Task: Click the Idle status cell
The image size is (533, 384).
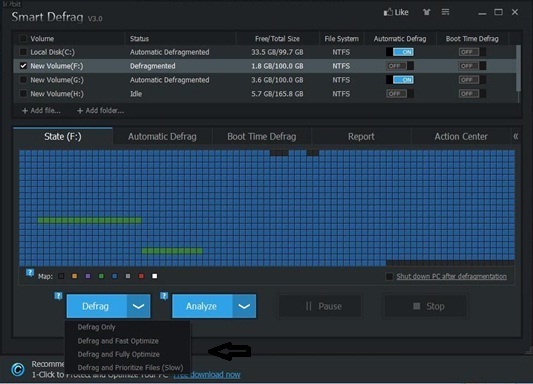Action: (136, 94)
